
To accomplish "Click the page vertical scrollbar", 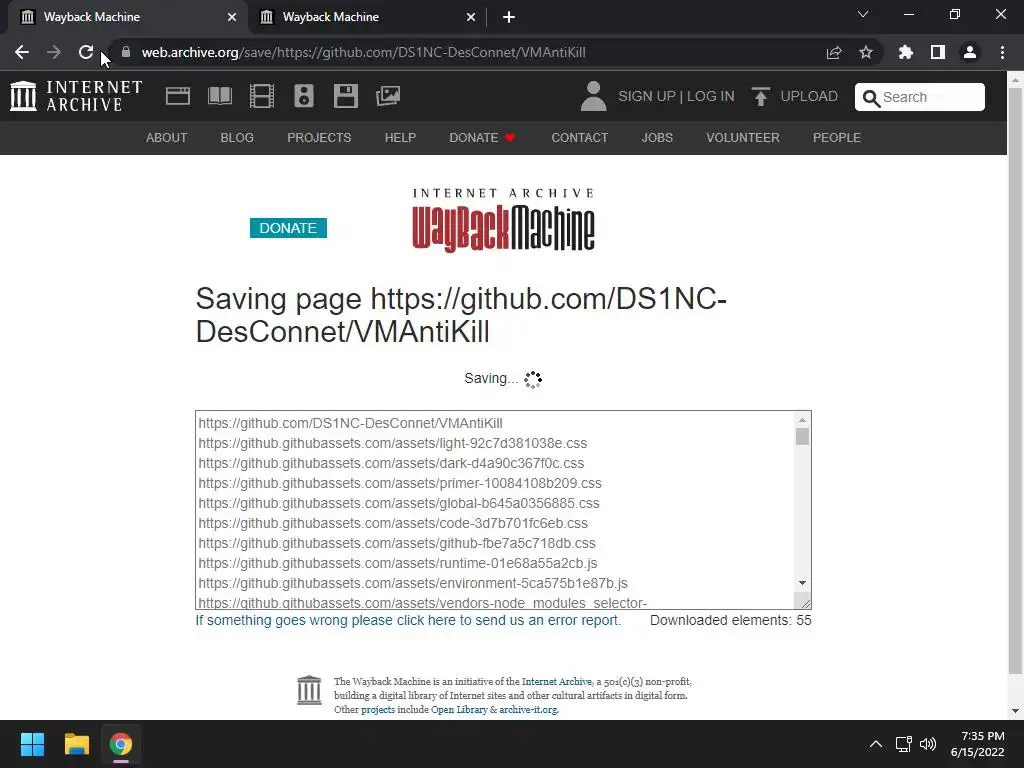I will tap(1015, 379).
